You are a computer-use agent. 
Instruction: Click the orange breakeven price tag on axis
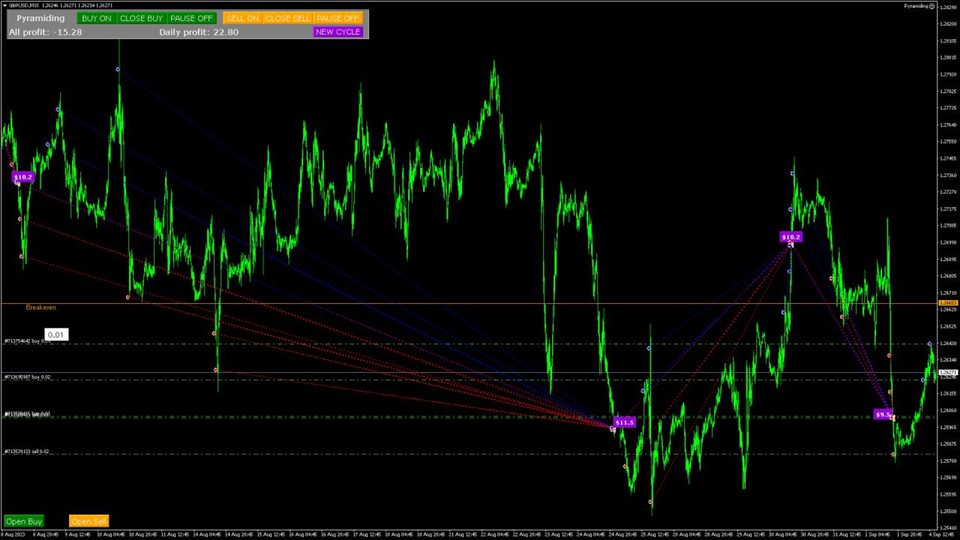(x=948, y=303)
